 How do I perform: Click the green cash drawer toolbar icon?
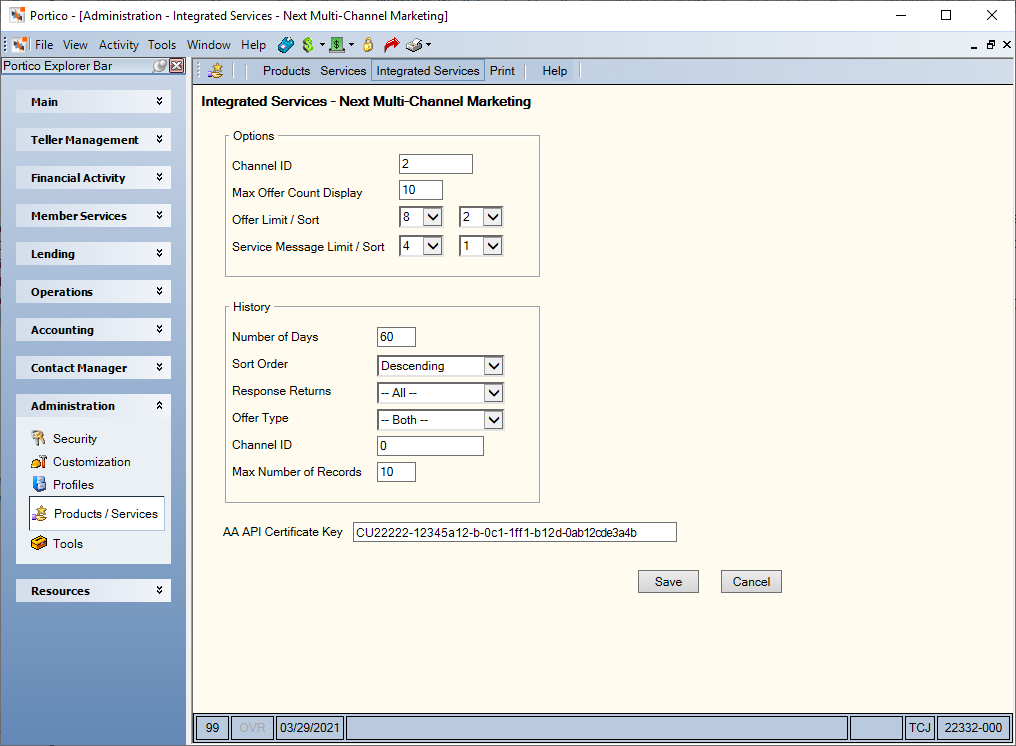(x=337, y=45)
